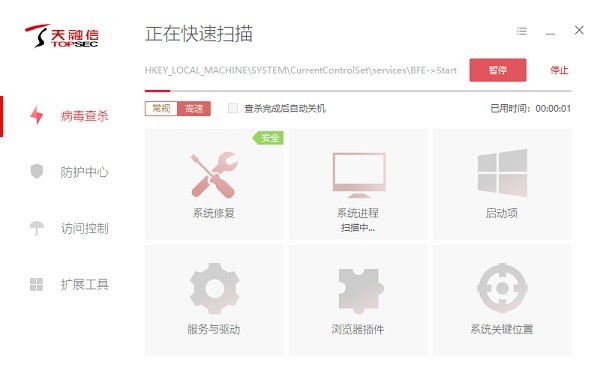Click the 扫描中... status text
Image resolution: width=600 pixels, height=386 pixels.
[358, 228]
